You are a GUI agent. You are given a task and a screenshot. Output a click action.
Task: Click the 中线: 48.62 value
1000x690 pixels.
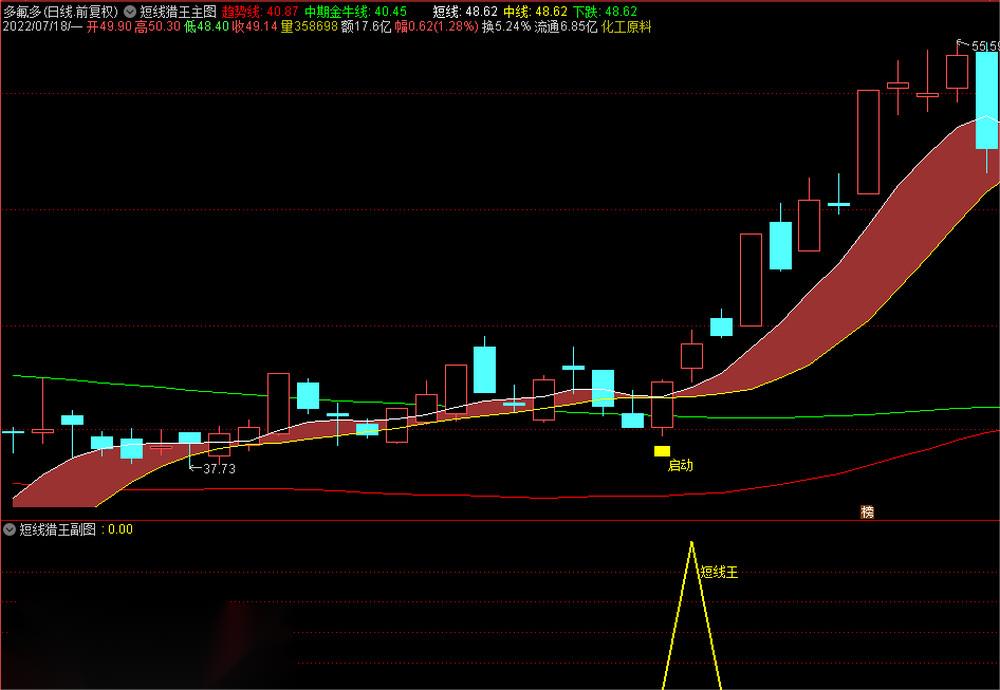536,11
